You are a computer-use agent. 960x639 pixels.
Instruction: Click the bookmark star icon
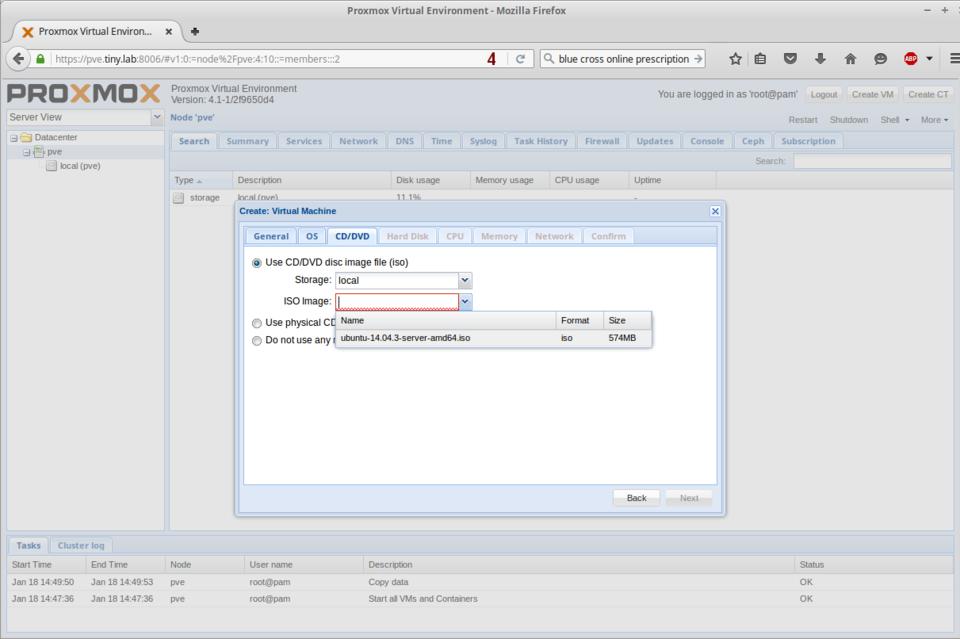tap(735, 59)
